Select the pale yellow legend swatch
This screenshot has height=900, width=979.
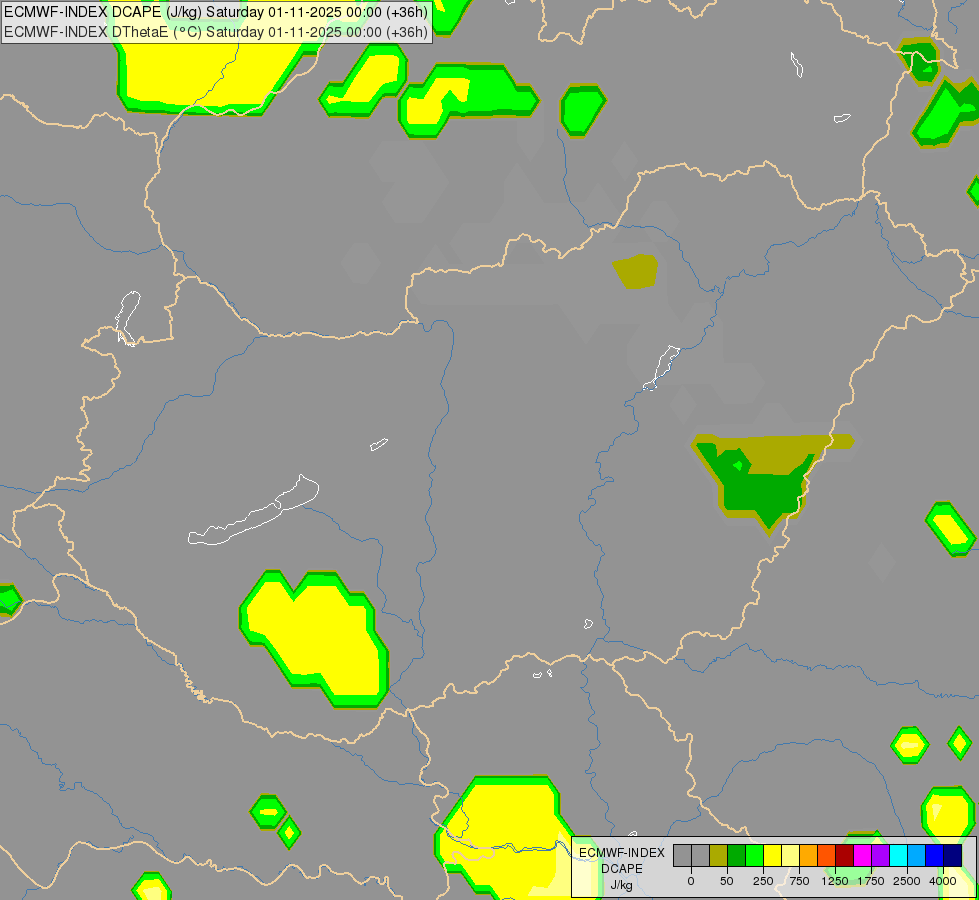[790, 855]
